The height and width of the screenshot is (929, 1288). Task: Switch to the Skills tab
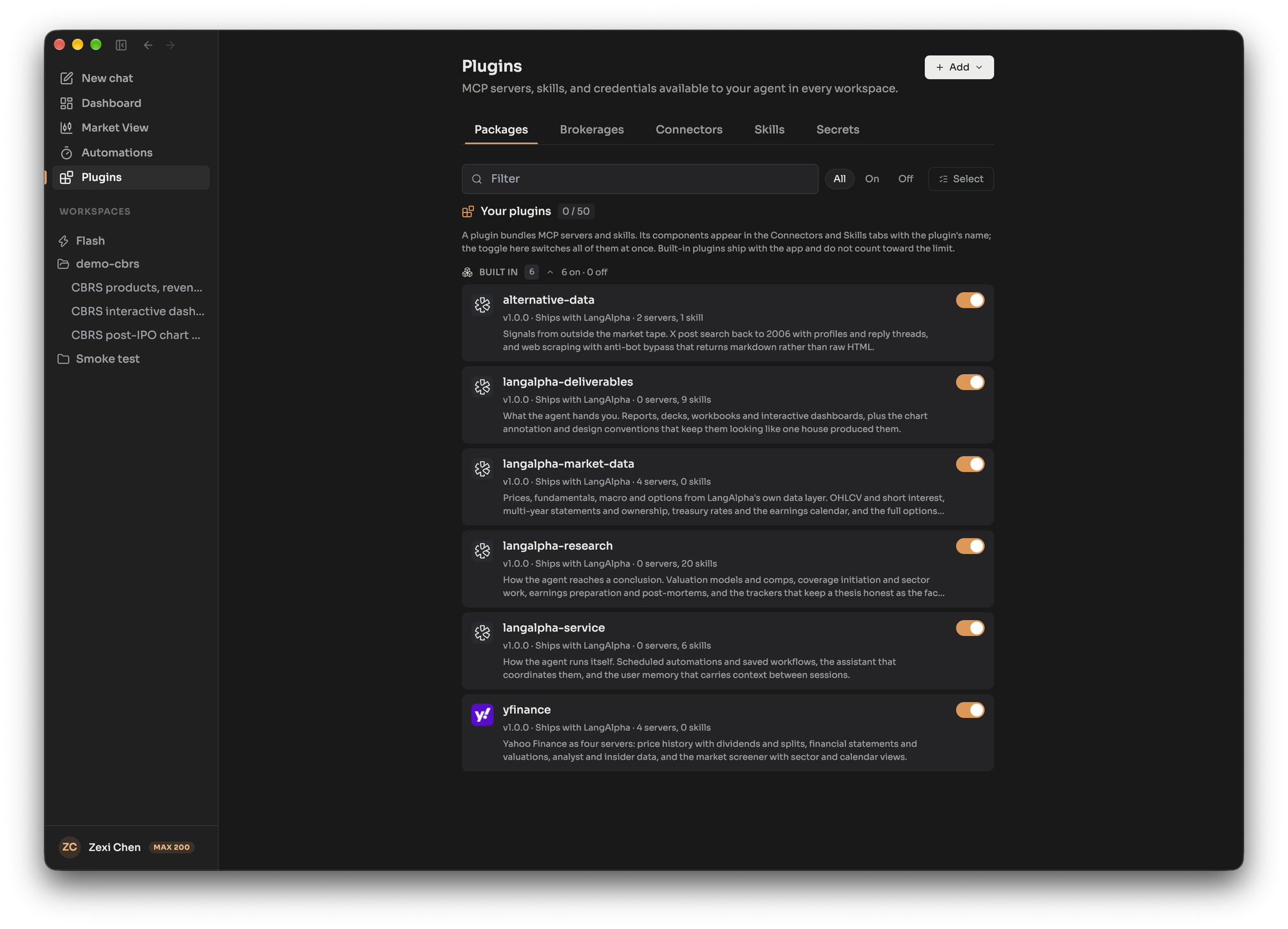[769, 129]
